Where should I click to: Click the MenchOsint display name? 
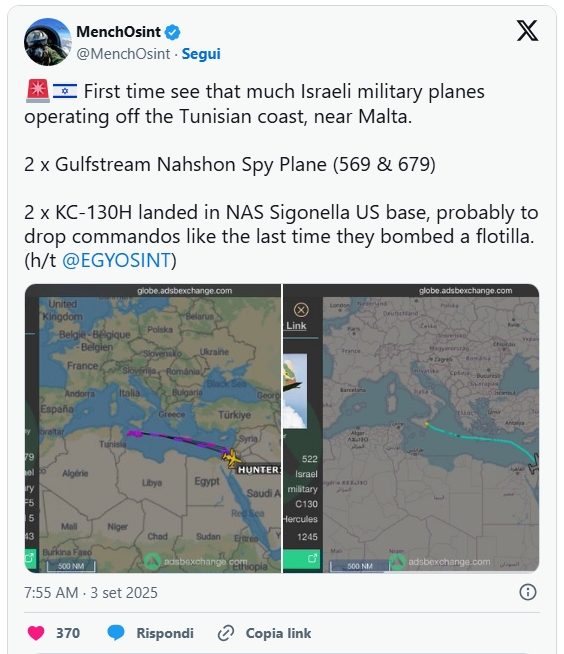tap(118, 32)
